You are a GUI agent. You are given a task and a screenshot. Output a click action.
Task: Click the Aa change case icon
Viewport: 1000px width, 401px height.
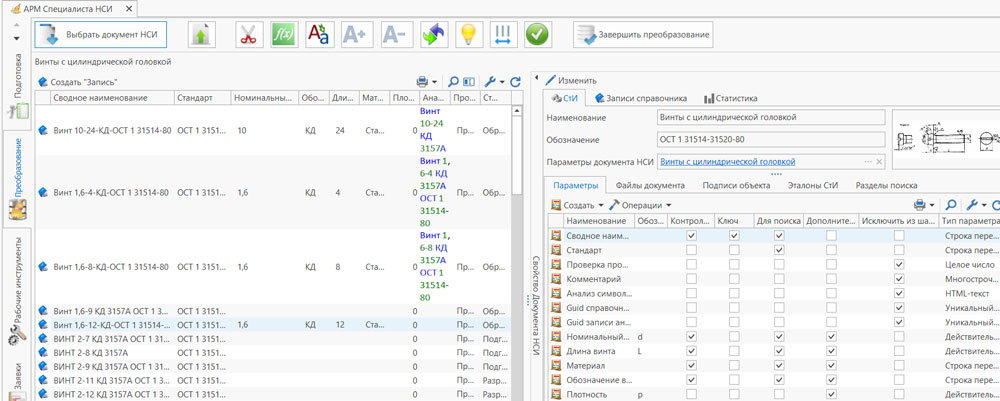tap(318, 35)
